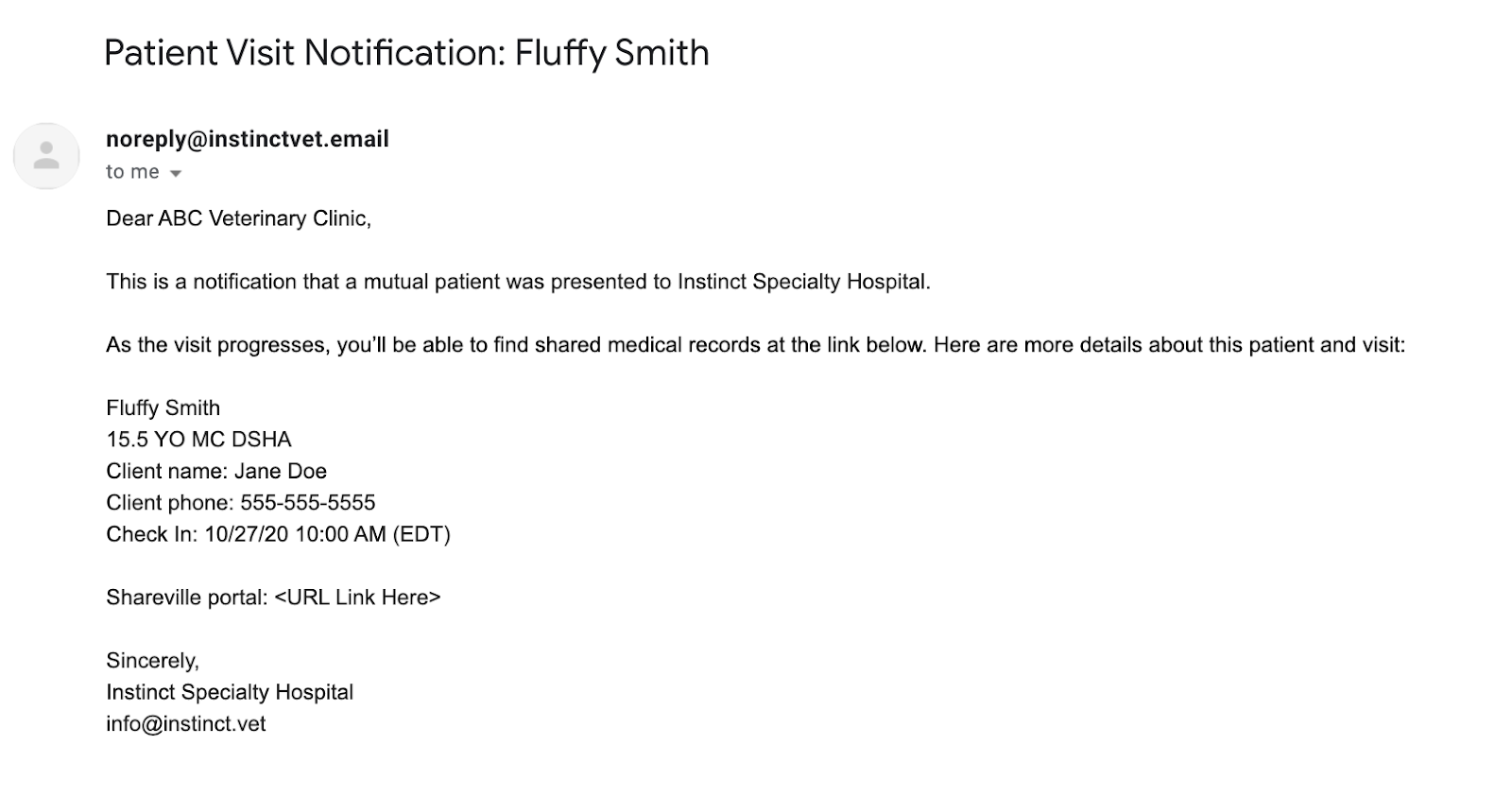Click the 'Client name: Jane Doe' line

coord(216,471)
